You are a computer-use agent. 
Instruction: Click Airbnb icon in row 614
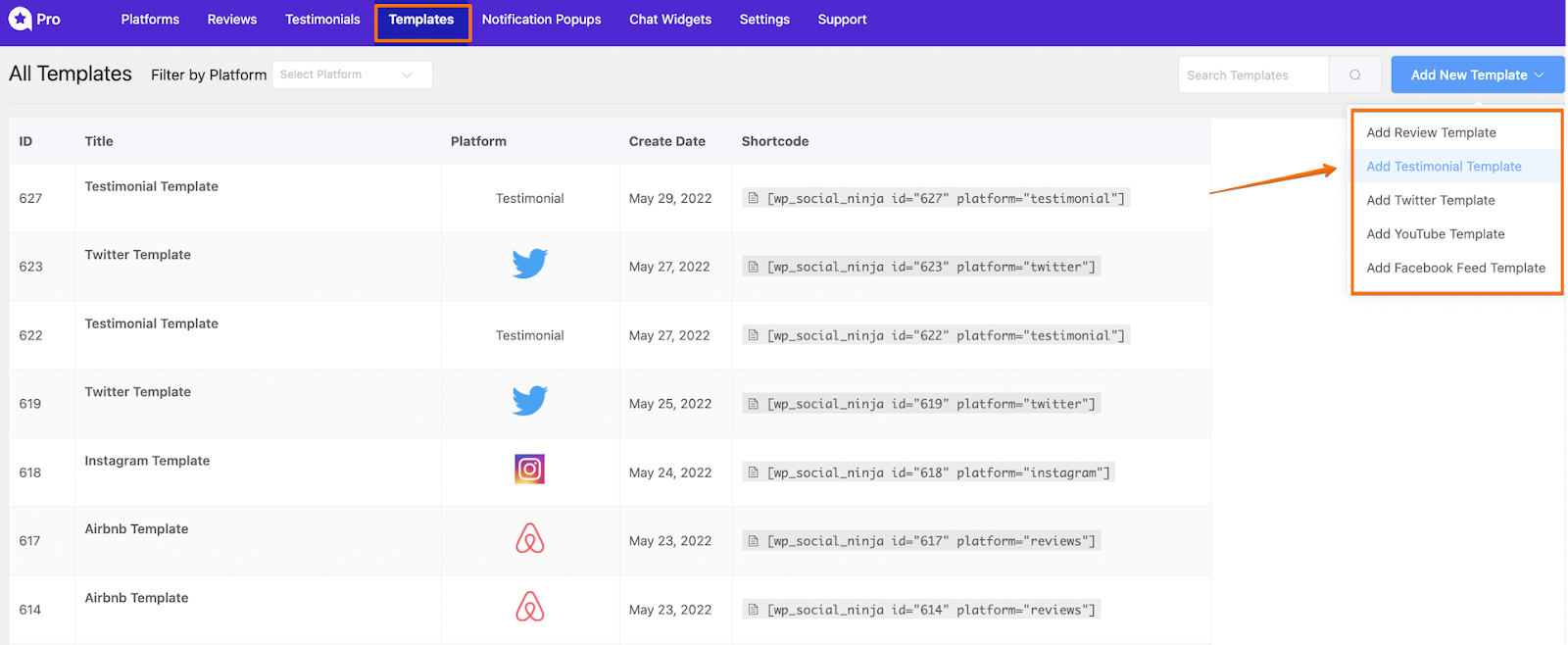pos(529,607)
